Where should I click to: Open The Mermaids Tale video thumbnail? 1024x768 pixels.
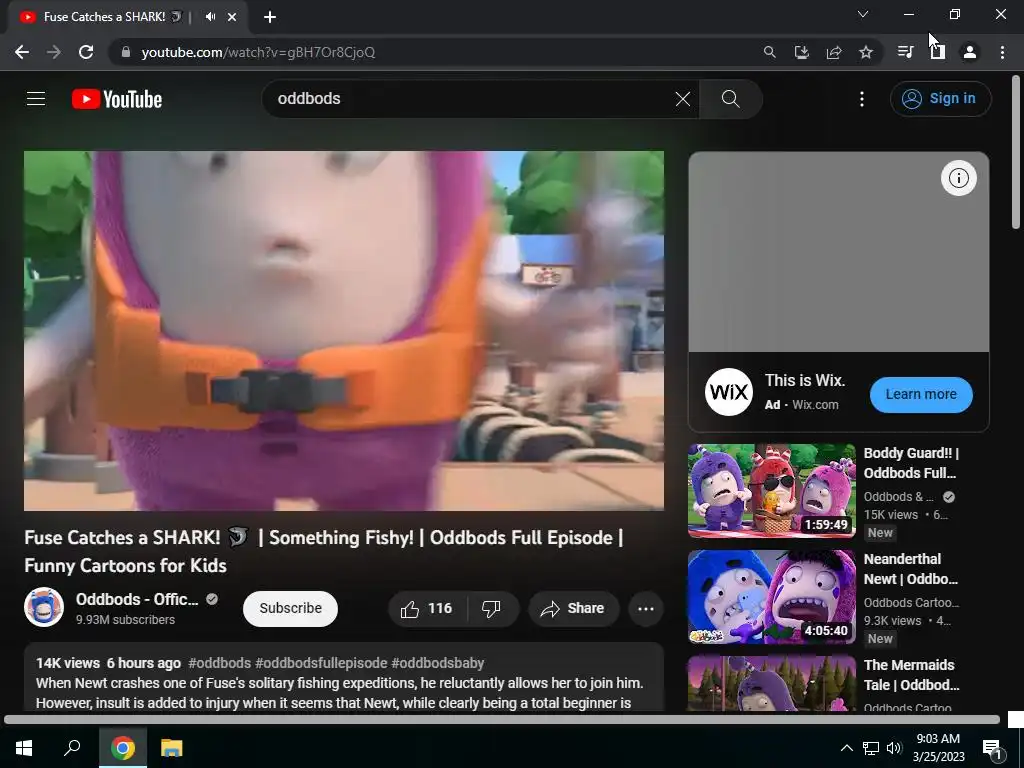click(771, 683)
